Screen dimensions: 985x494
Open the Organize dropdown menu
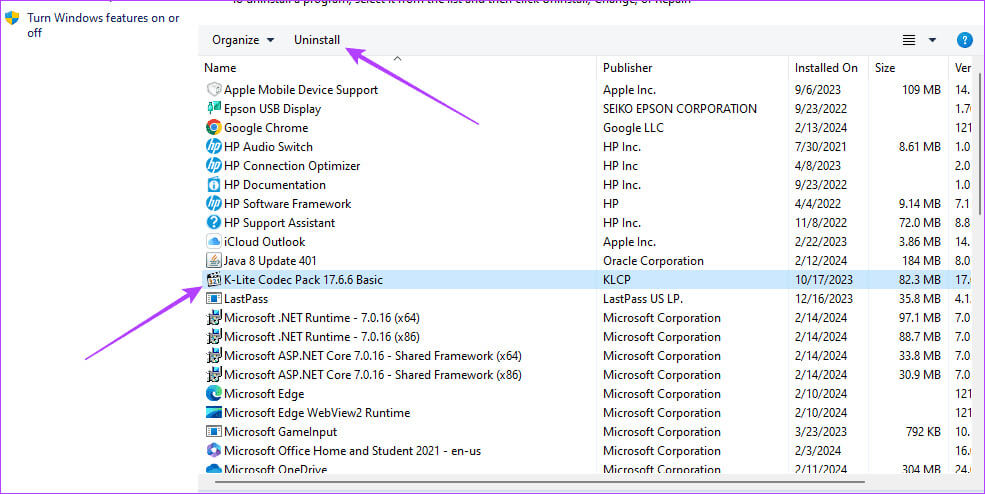pyautogui.click(x=243, y=40)
